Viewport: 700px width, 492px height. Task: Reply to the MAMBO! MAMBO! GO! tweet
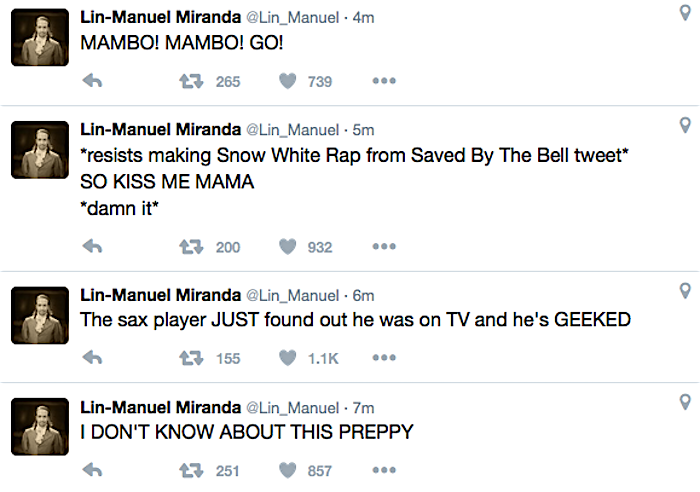(x=92, y=82)
